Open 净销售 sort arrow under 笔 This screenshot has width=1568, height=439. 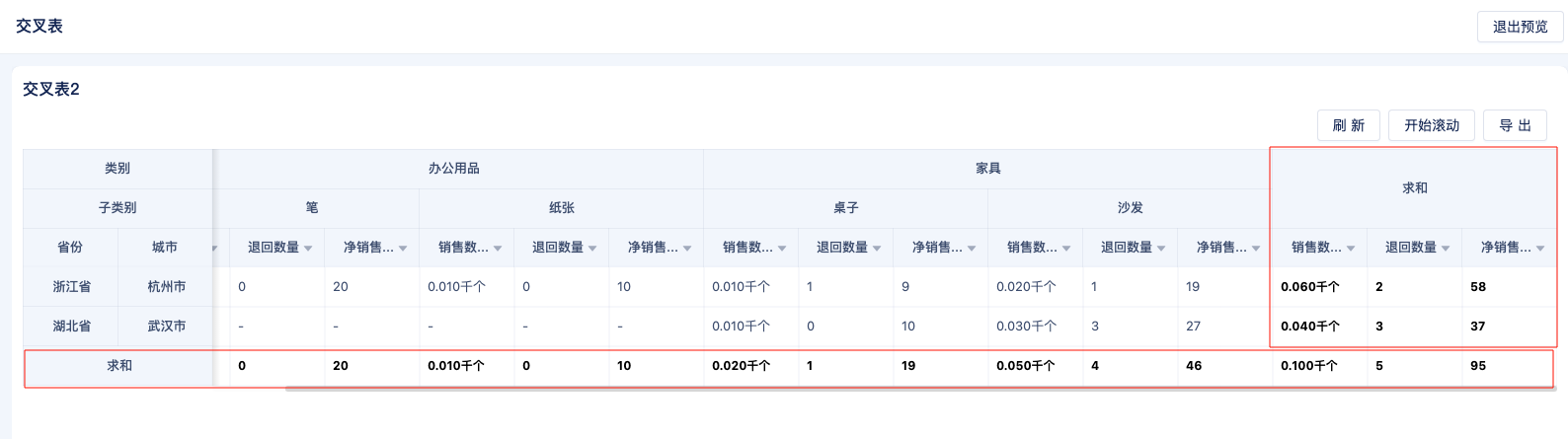(x=403, y=249)
